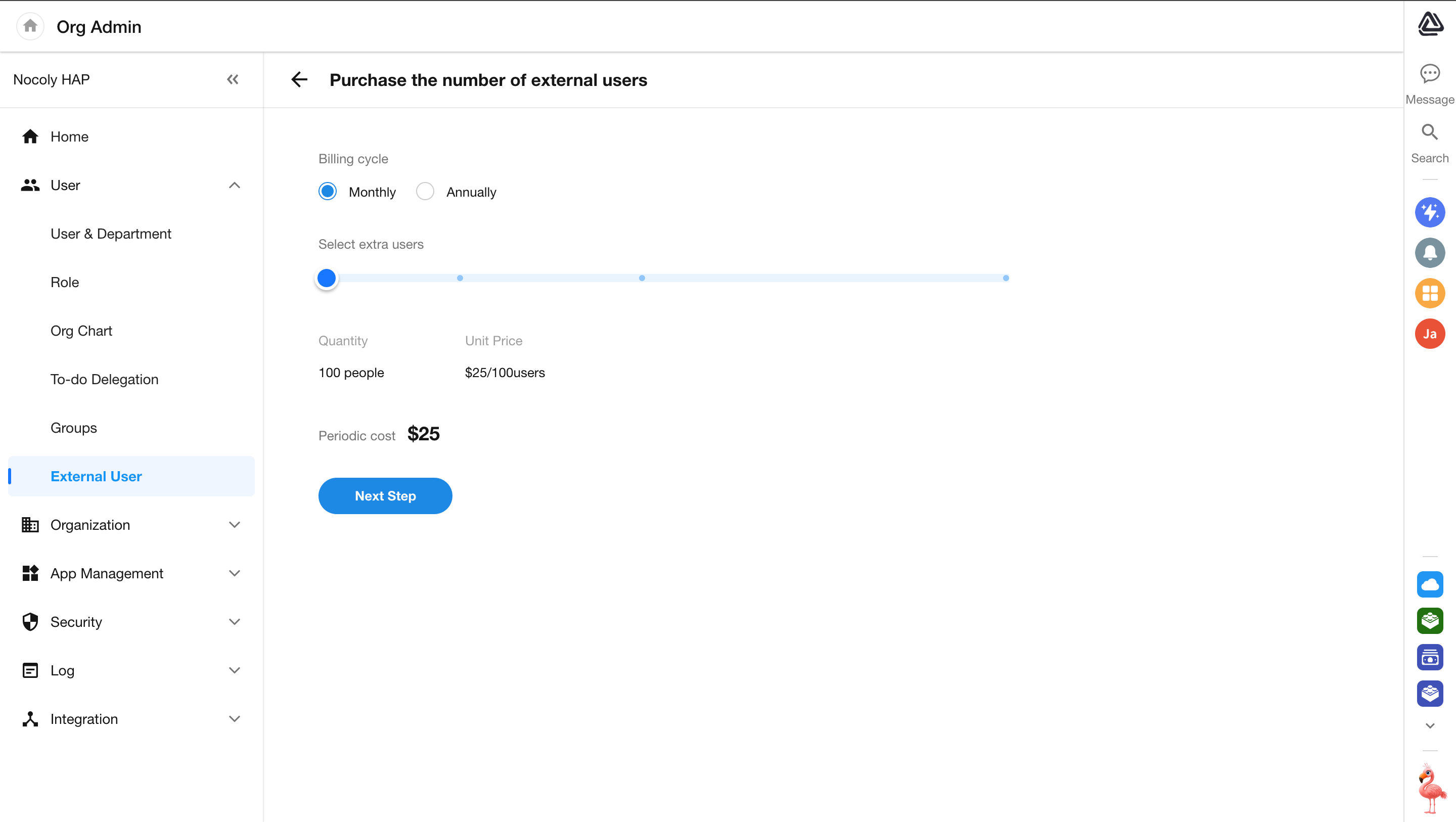This screenshot has width=1456, height=822.
Task: Collapse the User menu section
Action: [235, 186]
